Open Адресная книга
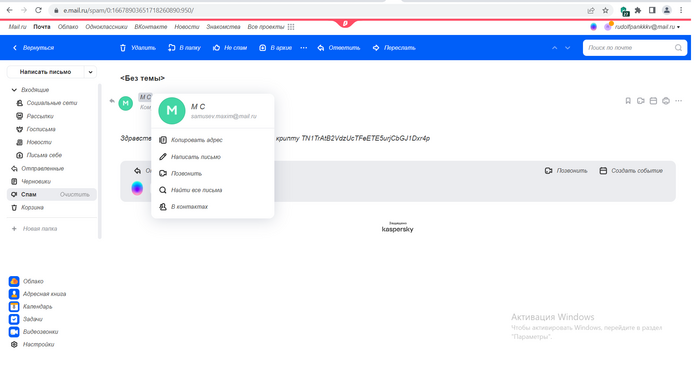700x372 pixels. [38, 294]
